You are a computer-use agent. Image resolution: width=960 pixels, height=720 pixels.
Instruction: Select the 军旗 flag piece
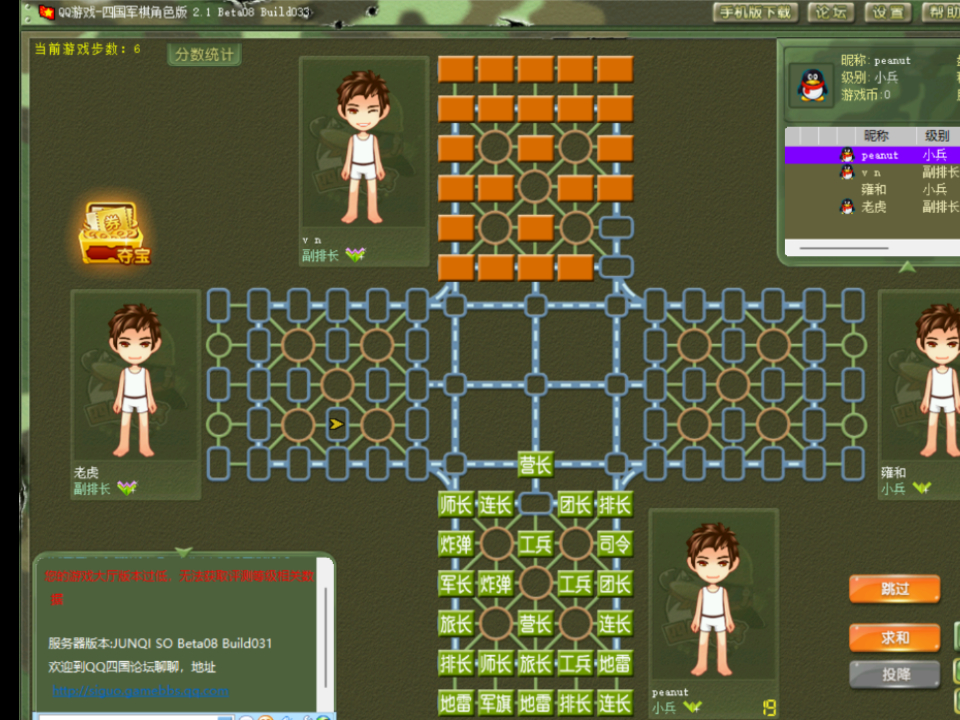[x=495, y=703]
